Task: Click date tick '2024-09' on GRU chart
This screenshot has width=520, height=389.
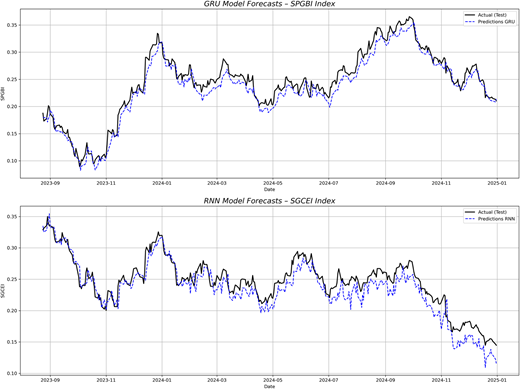Action: click(385, 183)
